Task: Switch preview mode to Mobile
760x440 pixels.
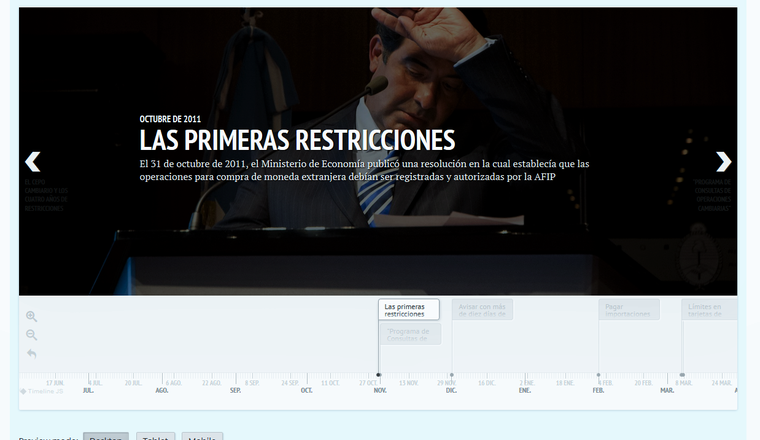Action: click(x=202, y=437)
